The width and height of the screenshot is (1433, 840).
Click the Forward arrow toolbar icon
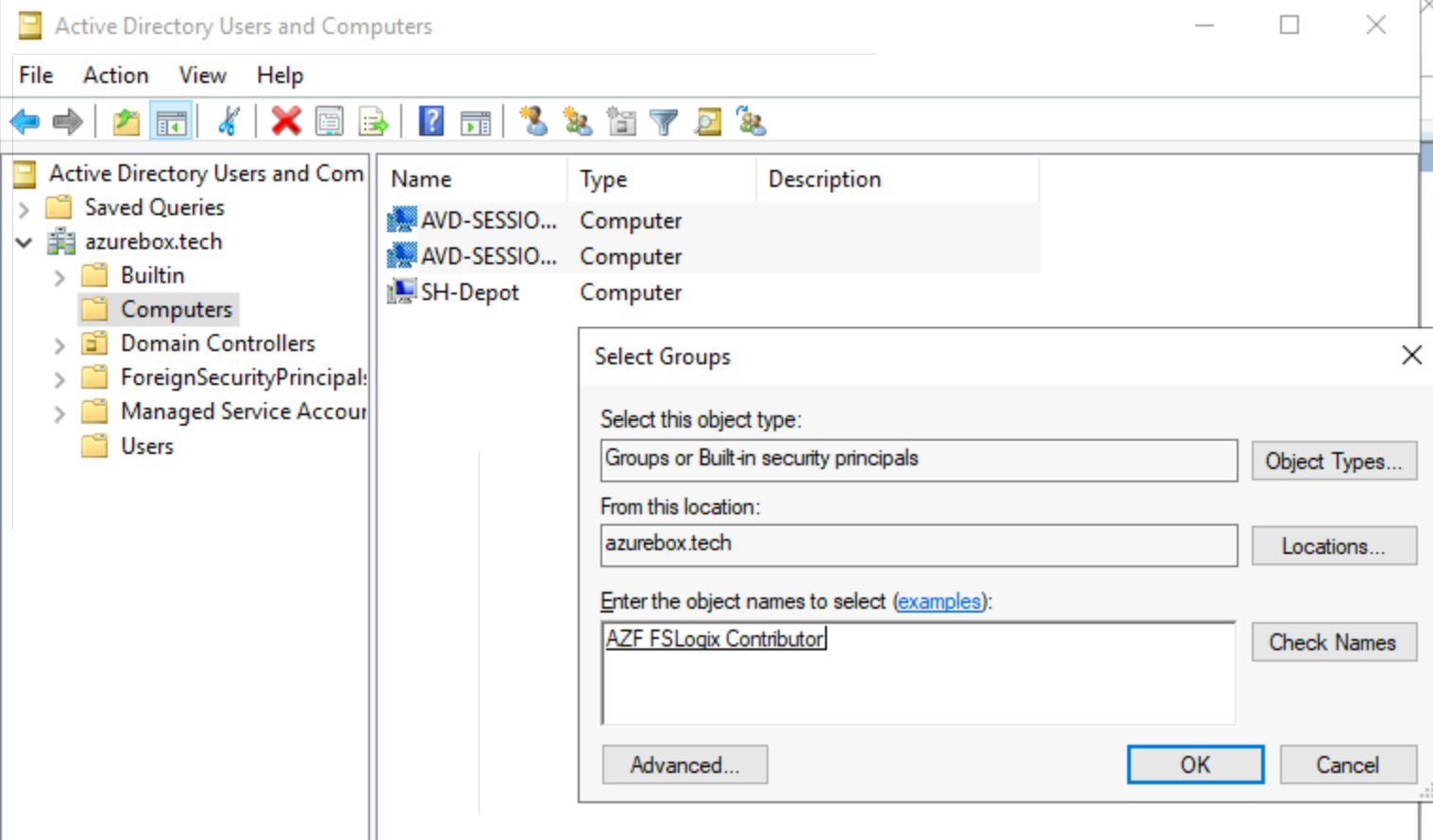pos(68,122)
